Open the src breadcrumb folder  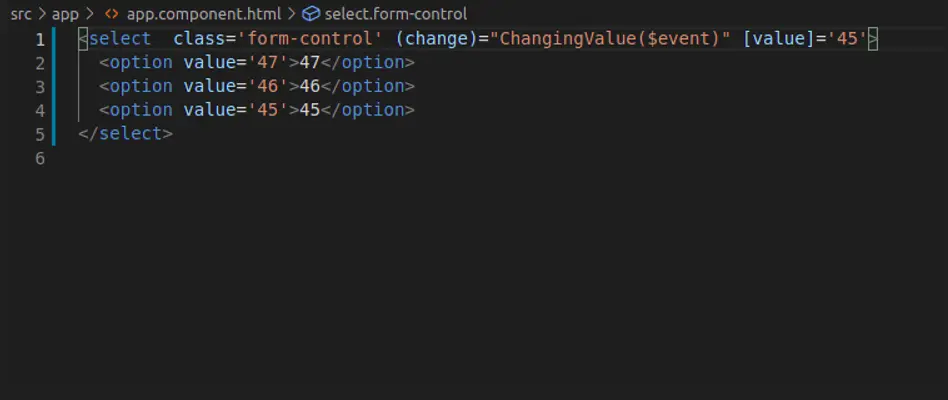pyautogui.click(x=21, y=14)
